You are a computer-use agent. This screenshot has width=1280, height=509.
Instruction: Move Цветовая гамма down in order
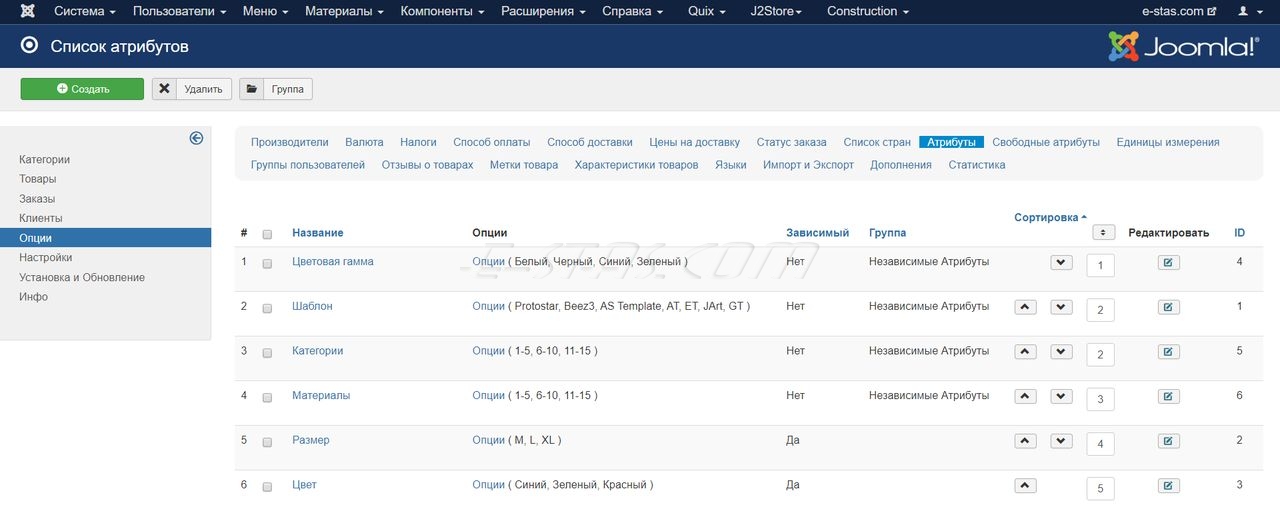click(1061, 263)
